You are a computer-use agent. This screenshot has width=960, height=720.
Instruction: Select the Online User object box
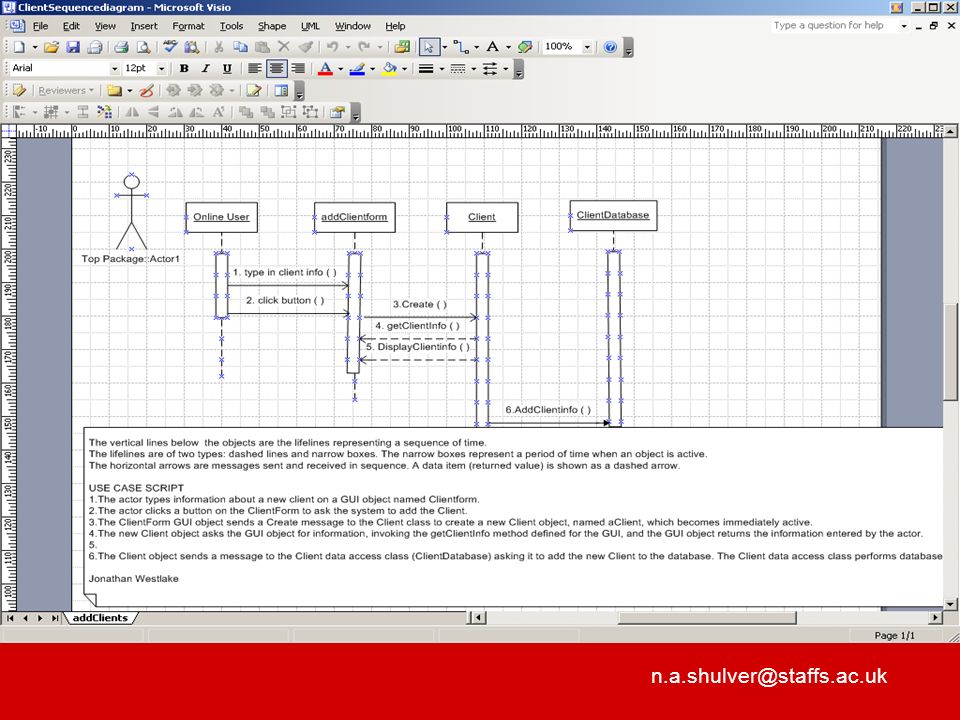[x=222, y=217]
